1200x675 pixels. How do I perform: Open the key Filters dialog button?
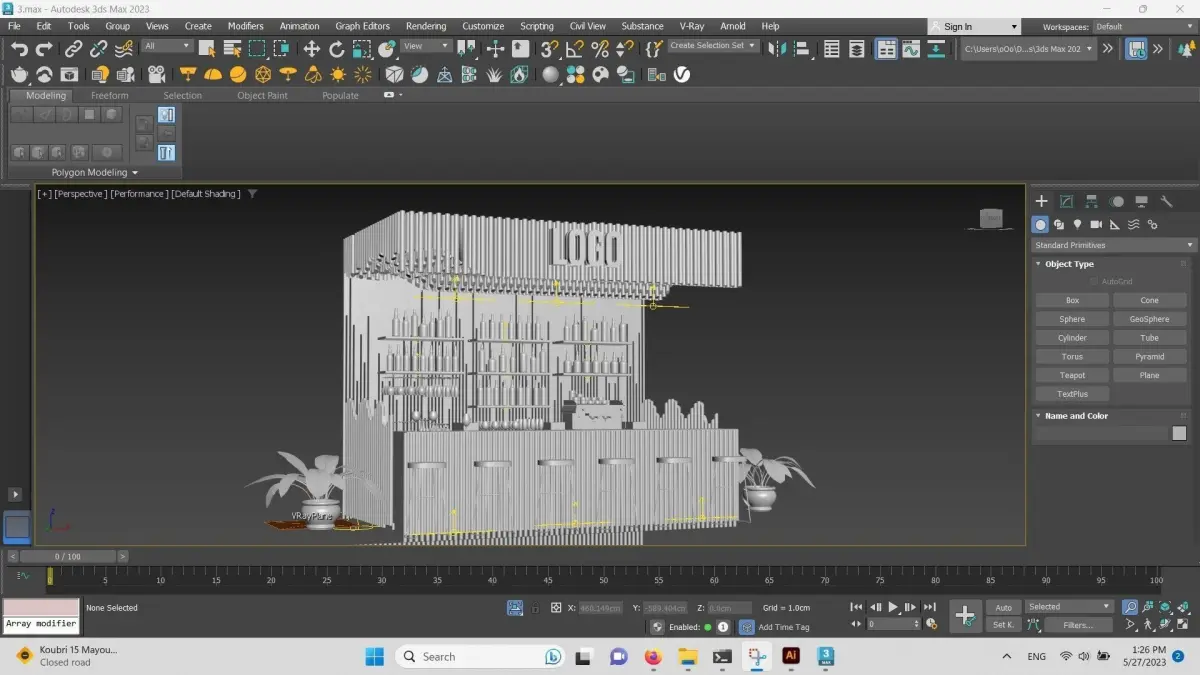coord(1078,625)
